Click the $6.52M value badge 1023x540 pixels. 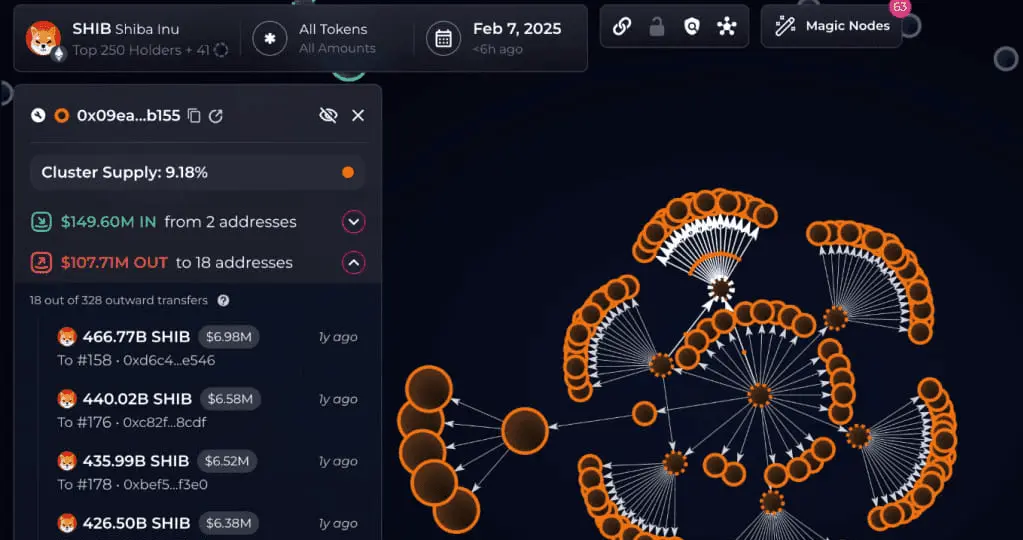tap(227, 461)
